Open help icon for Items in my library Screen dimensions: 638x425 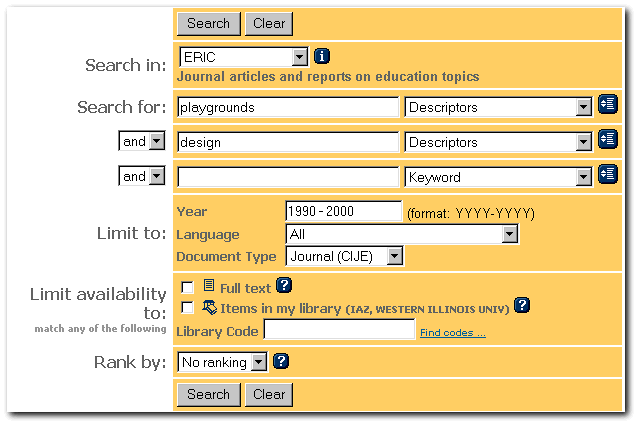pyautogui.click(x=521, y=306)
